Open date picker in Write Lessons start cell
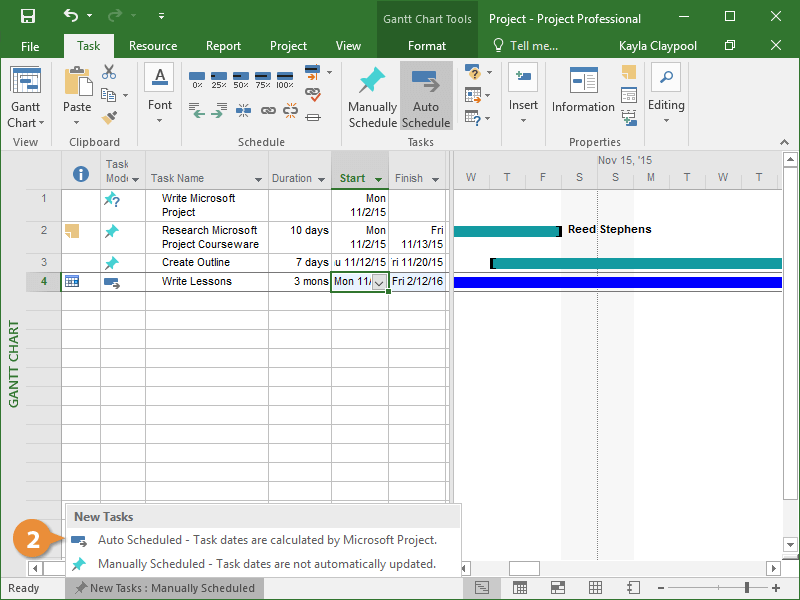This screenshot has height=600, width=800. [x=379, y=282]
